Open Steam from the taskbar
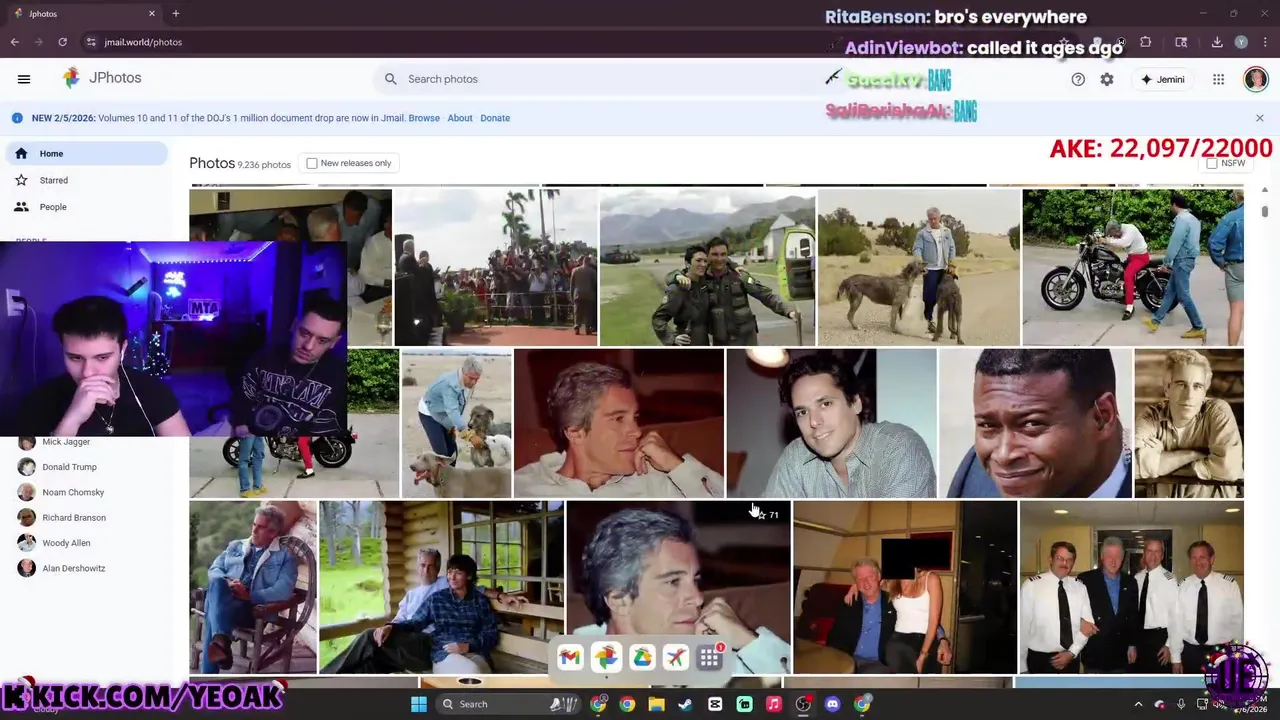Image resolution: width=1280 pixels, height=720 pixels. [685, 704]
